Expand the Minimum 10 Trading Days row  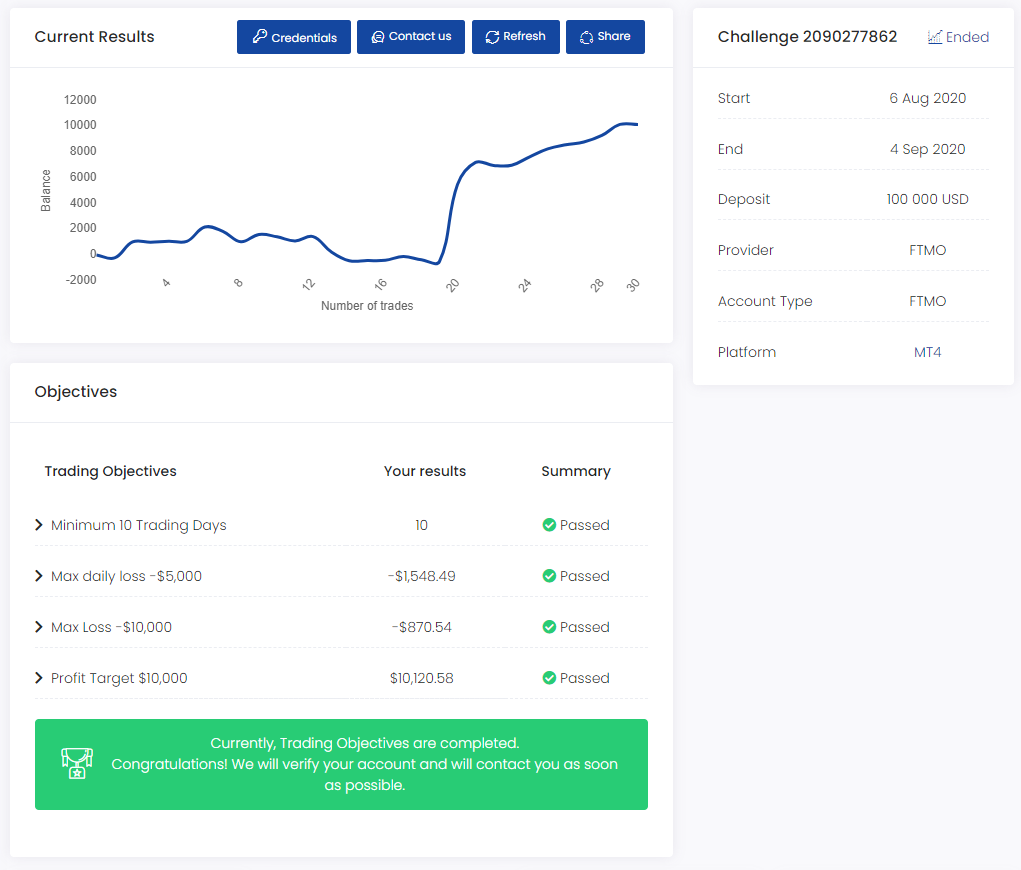(x=39, y=525)
